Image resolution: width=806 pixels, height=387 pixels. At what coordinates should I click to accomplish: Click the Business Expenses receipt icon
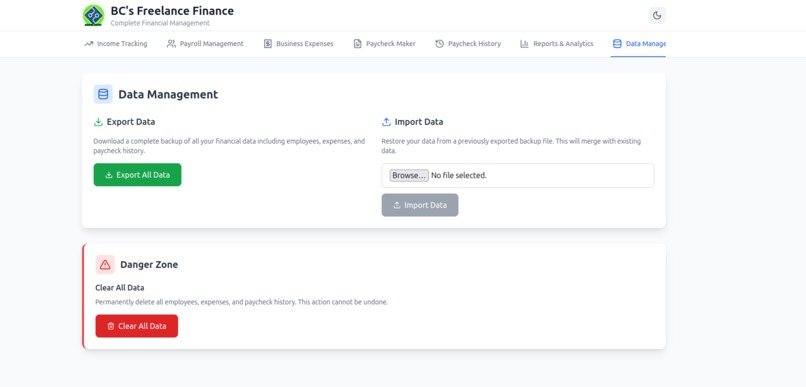[x=268, y=44]
